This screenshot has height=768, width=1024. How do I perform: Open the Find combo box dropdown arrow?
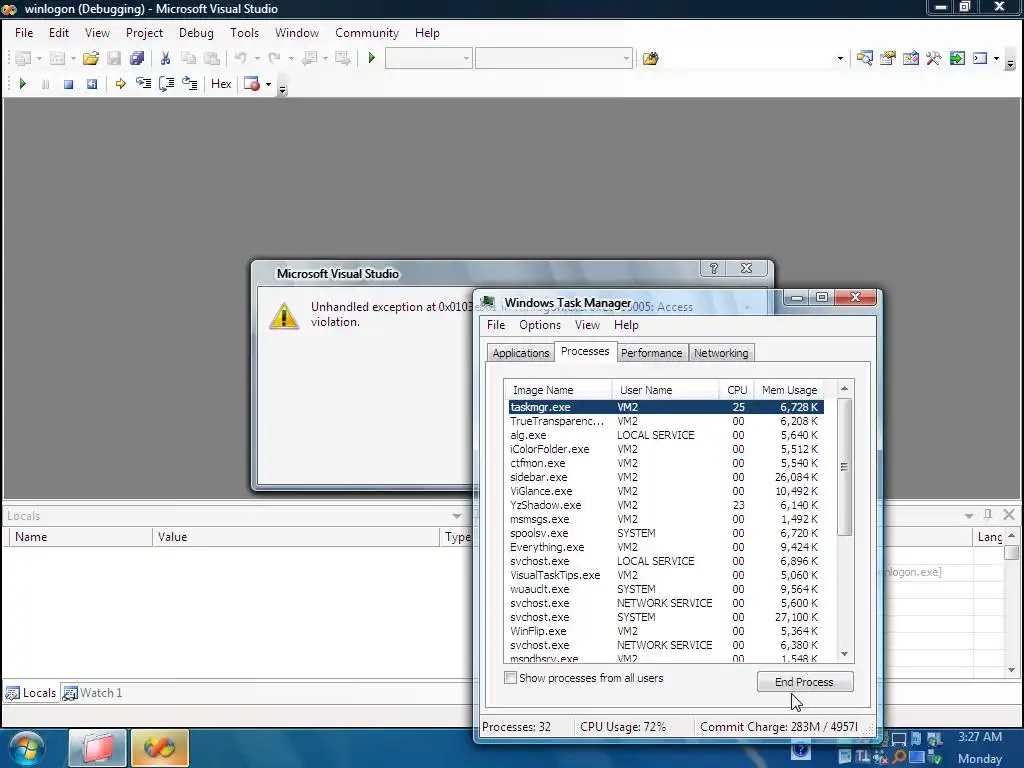840,59
